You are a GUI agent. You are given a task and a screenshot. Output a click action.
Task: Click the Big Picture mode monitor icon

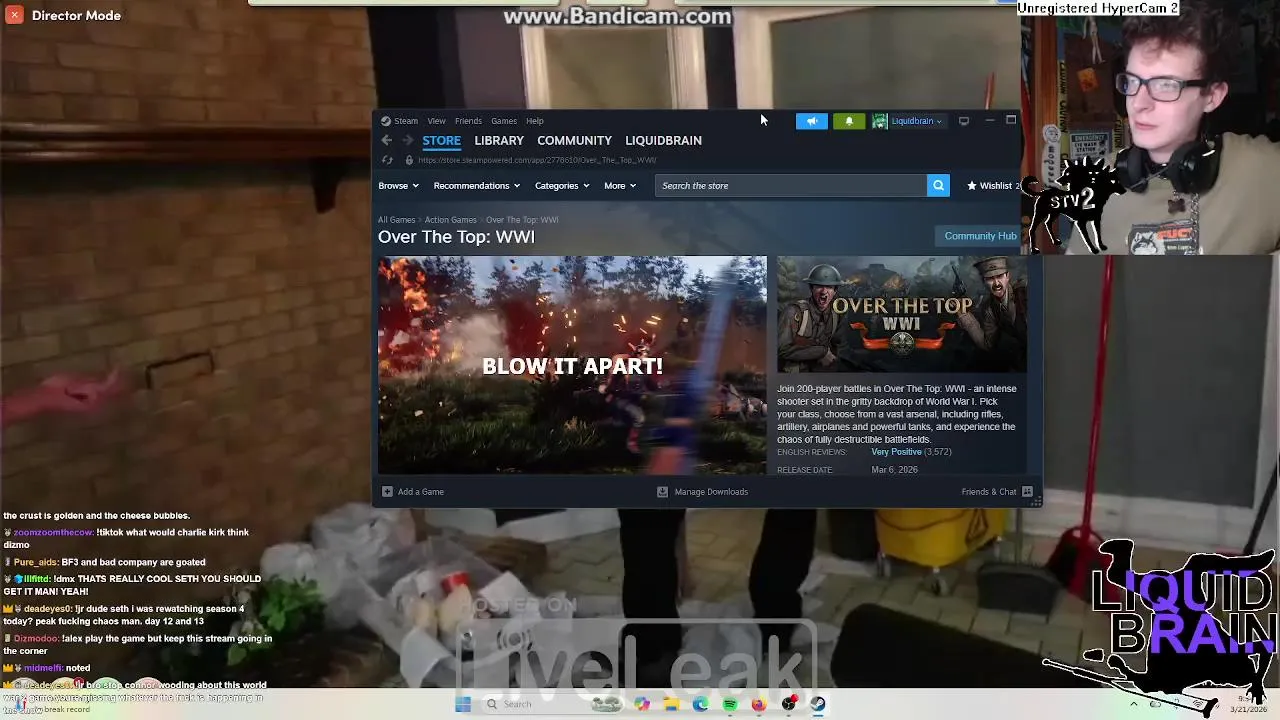pyautogui.click(x=964, y=121)
